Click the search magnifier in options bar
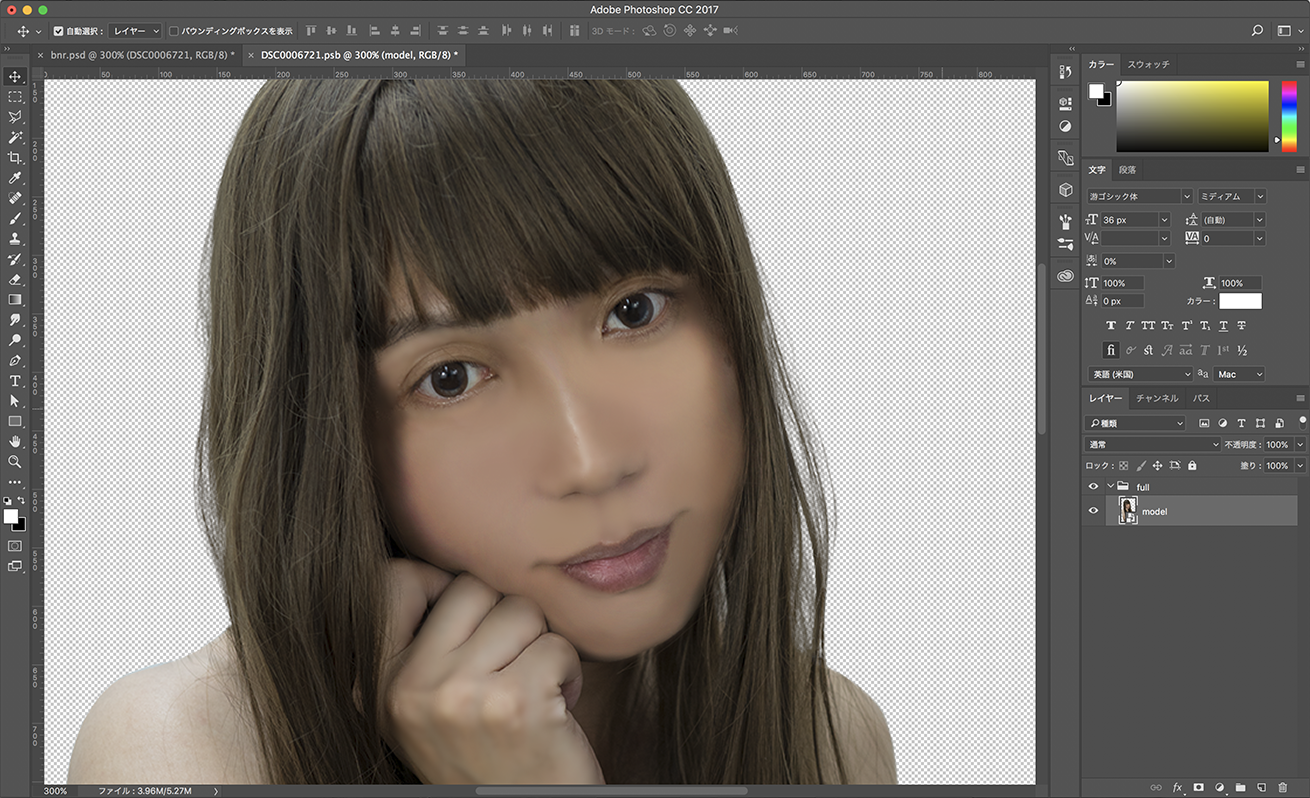 1258,31
